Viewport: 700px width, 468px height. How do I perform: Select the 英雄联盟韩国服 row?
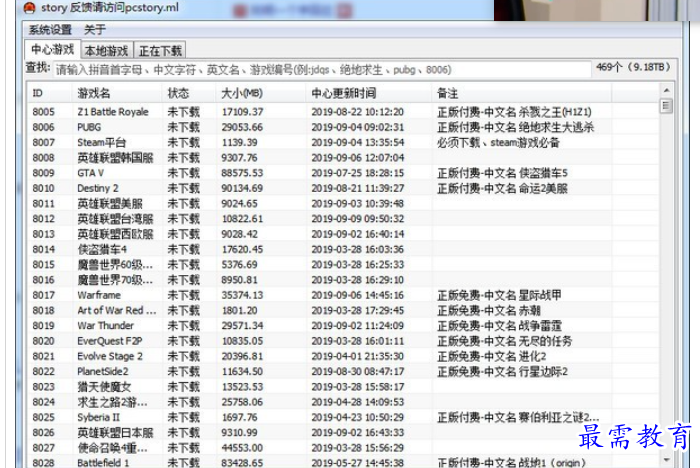tap(343, 158)
